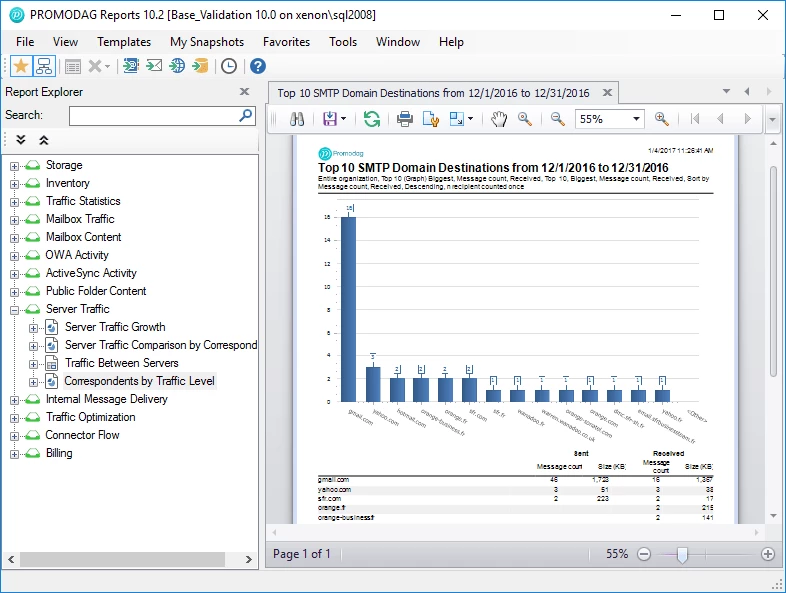Close the Report Explorer panel
This screenshot has width=786, height=593.
pyautogui.click(x=244, y=92)
